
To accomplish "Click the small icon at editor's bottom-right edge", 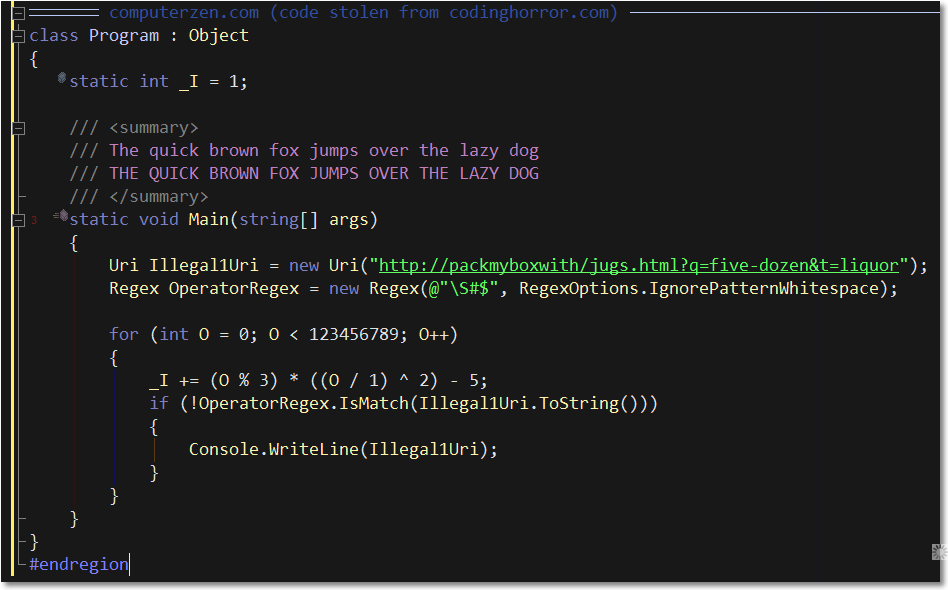I will click(938, 551).
